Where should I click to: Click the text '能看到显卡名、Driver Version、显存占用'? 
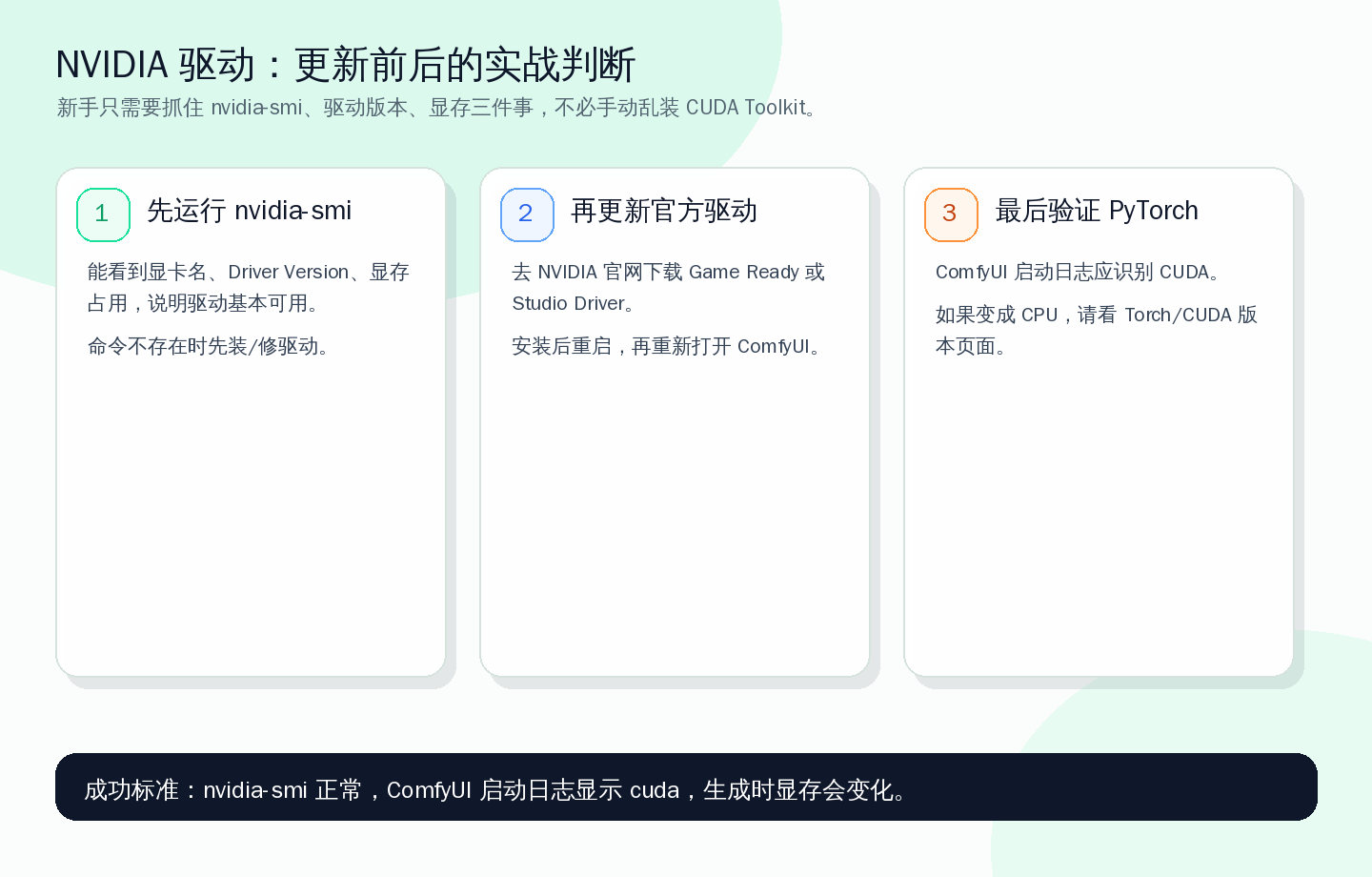249,287
